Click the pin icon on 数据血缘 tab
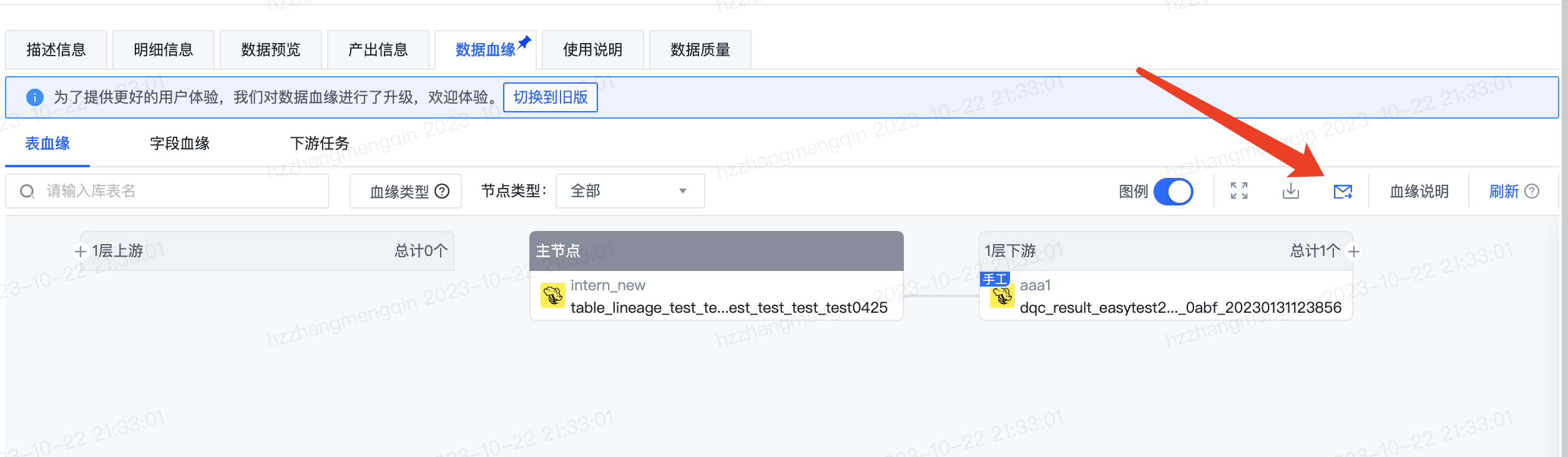The image size is (1568, 457). (524, 42)
